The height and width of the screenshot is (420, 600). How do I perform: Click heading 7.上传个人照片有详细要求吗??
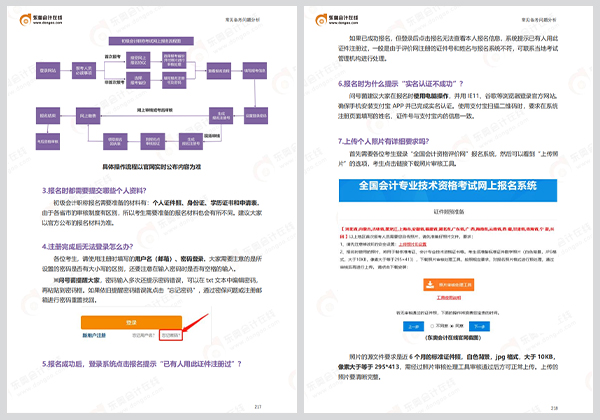point(383,141)
